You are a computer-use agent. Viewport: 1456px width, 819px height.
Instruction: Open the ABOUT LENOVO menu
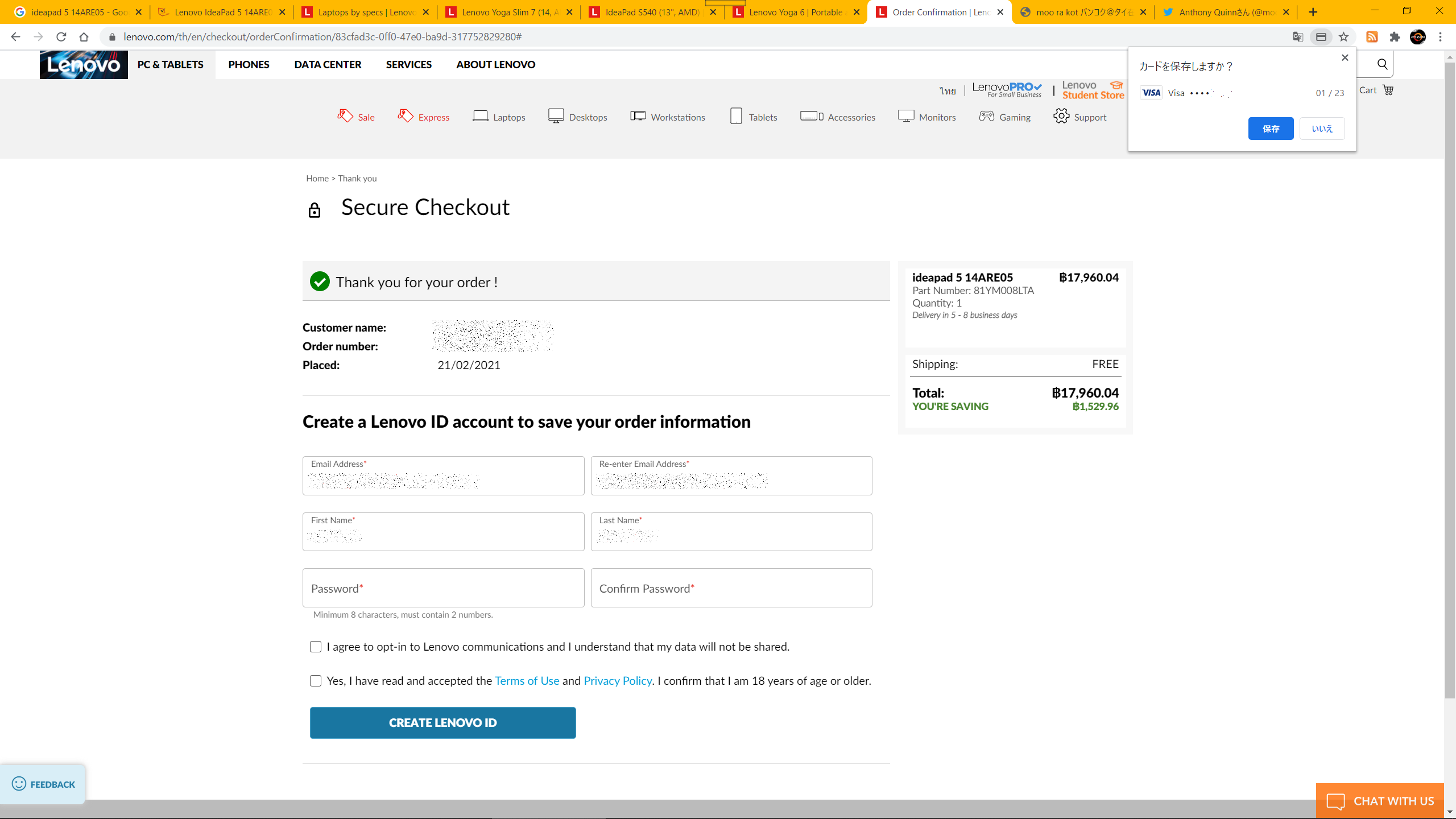click(x=495, y=64)
